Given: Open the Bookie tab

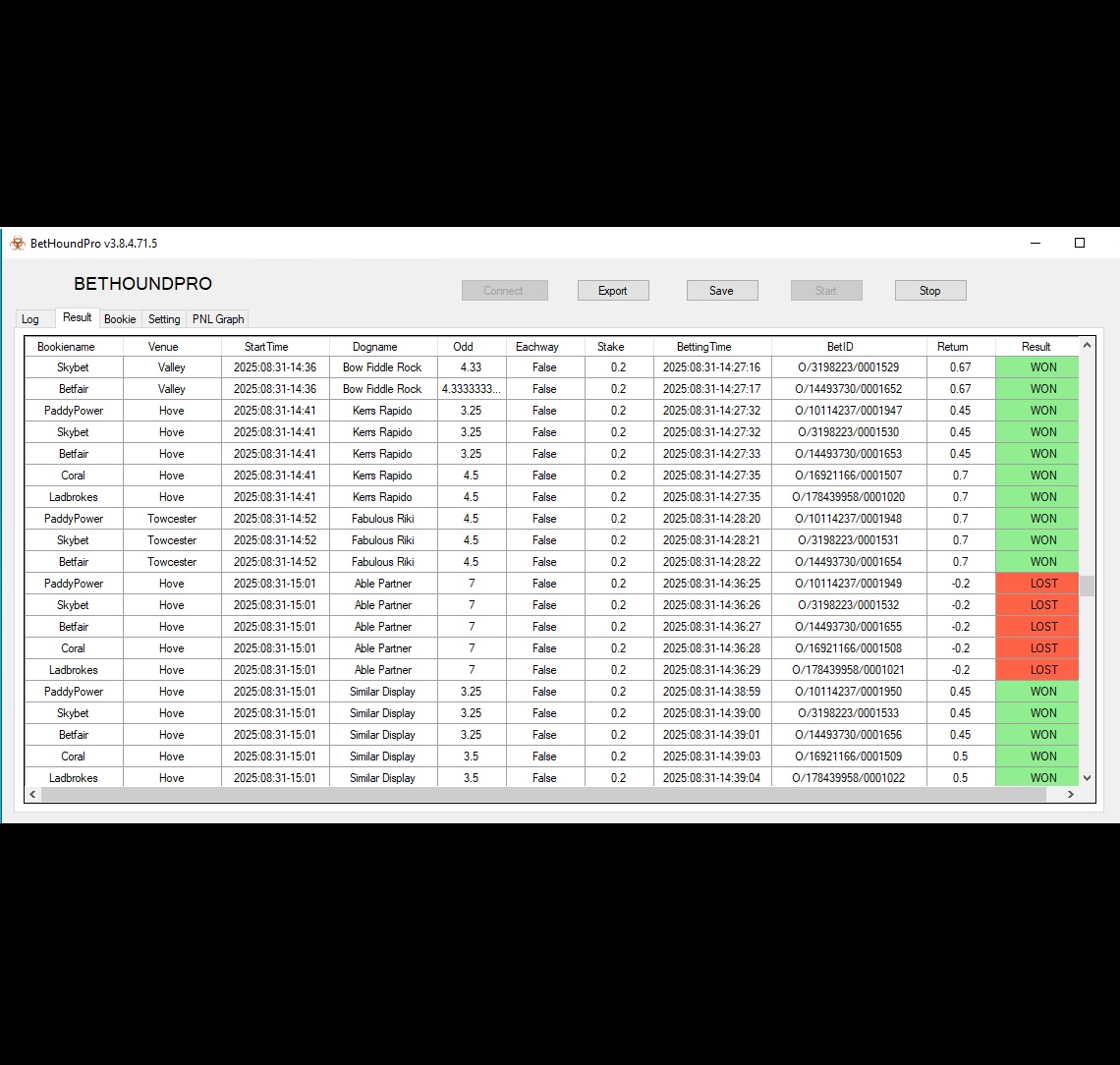Looking at the screenshot, I should click(x=120, y=319).
